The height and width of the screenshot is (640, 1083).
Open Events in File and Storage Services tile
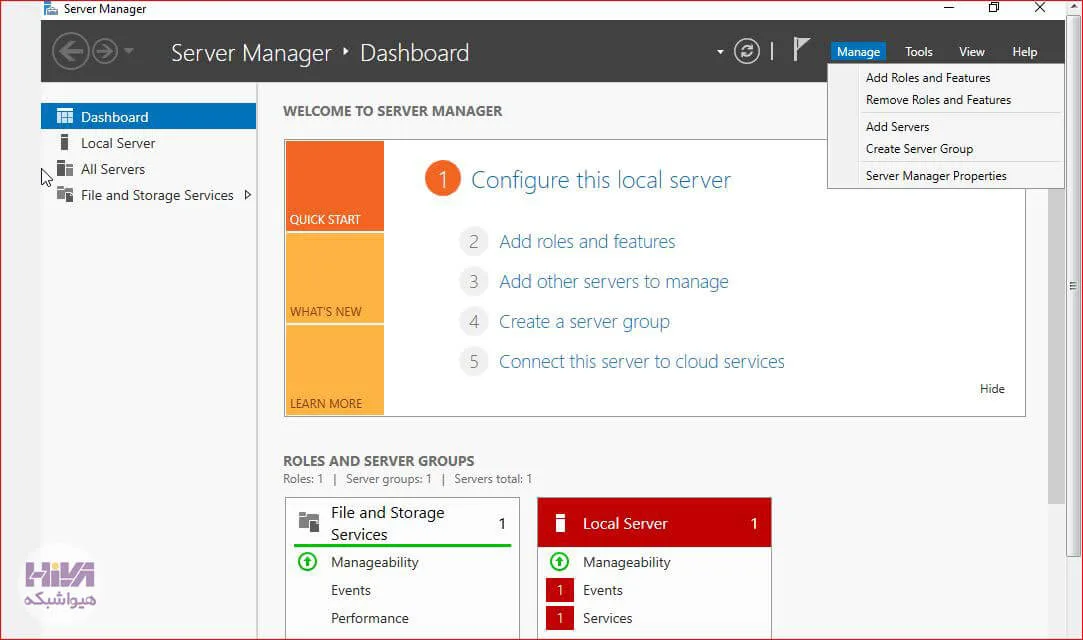[x=351, y=590]
